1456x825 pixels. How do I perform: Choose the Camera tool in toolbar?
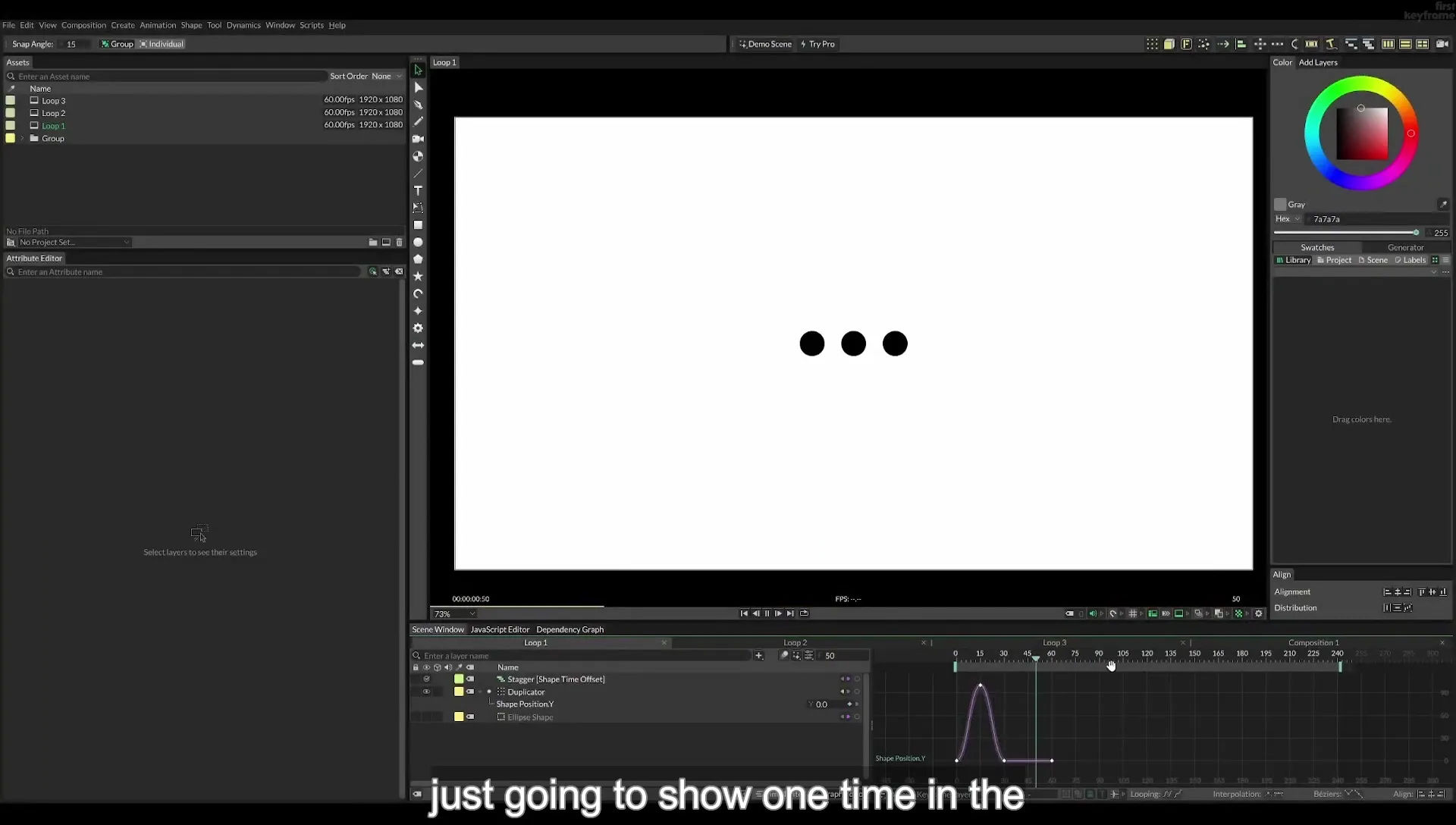[x=418, y=139]
